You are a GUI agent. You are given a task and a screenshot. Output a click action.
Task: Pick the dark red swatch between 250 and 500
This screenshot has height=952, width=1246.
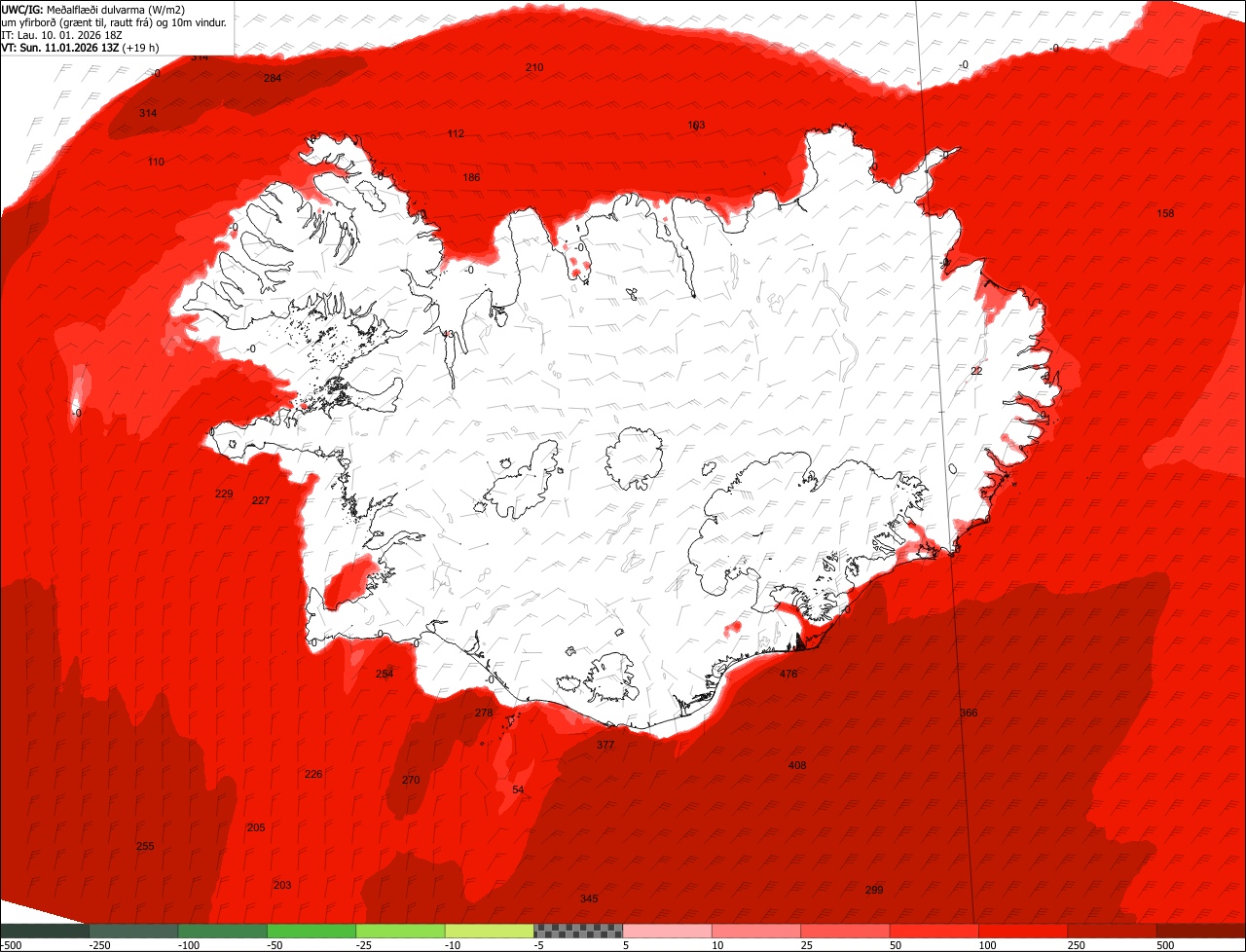(1112, 932)
